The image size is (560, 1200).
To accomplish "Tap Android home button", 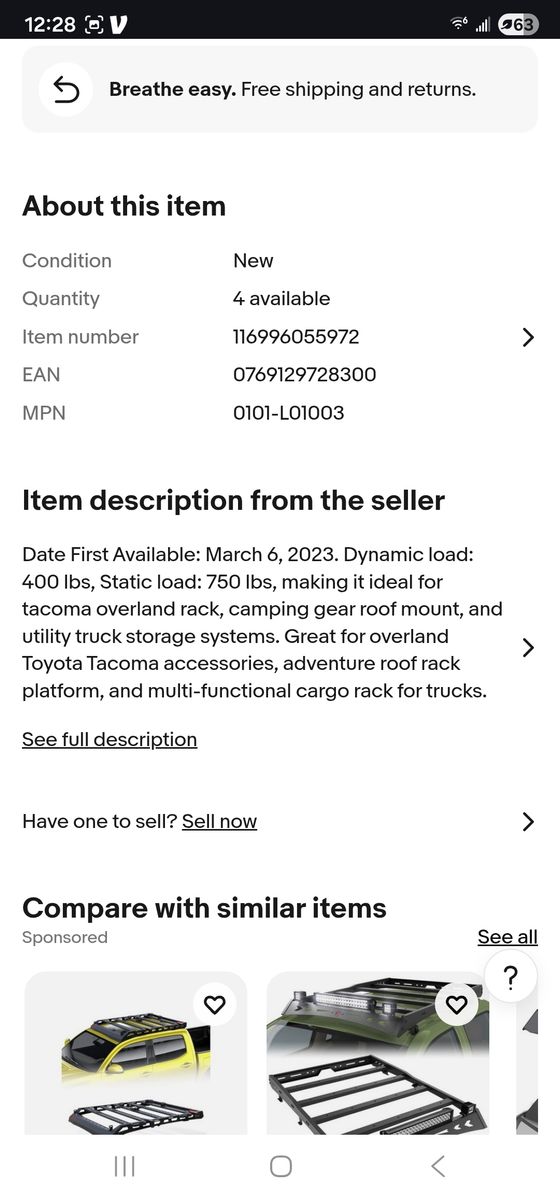I will pyautogui.click(x=281, y=1166).
